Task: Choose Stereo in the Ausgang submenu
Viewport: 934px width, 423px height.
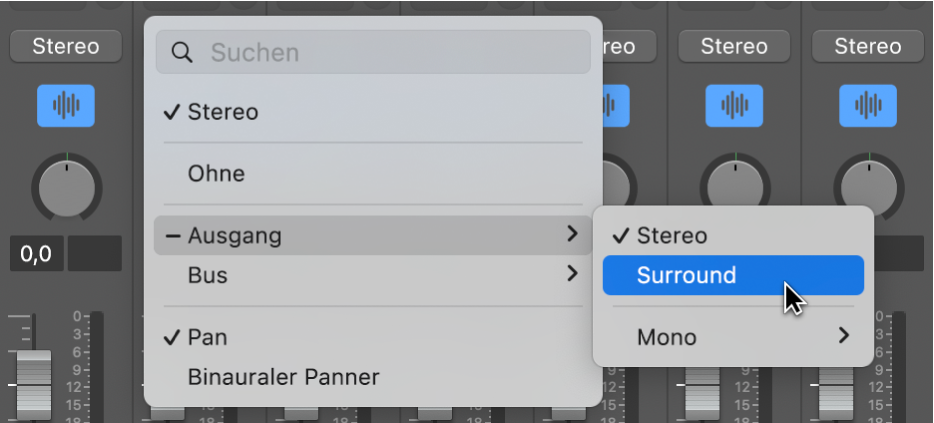Action: click(x=671, y=236)
